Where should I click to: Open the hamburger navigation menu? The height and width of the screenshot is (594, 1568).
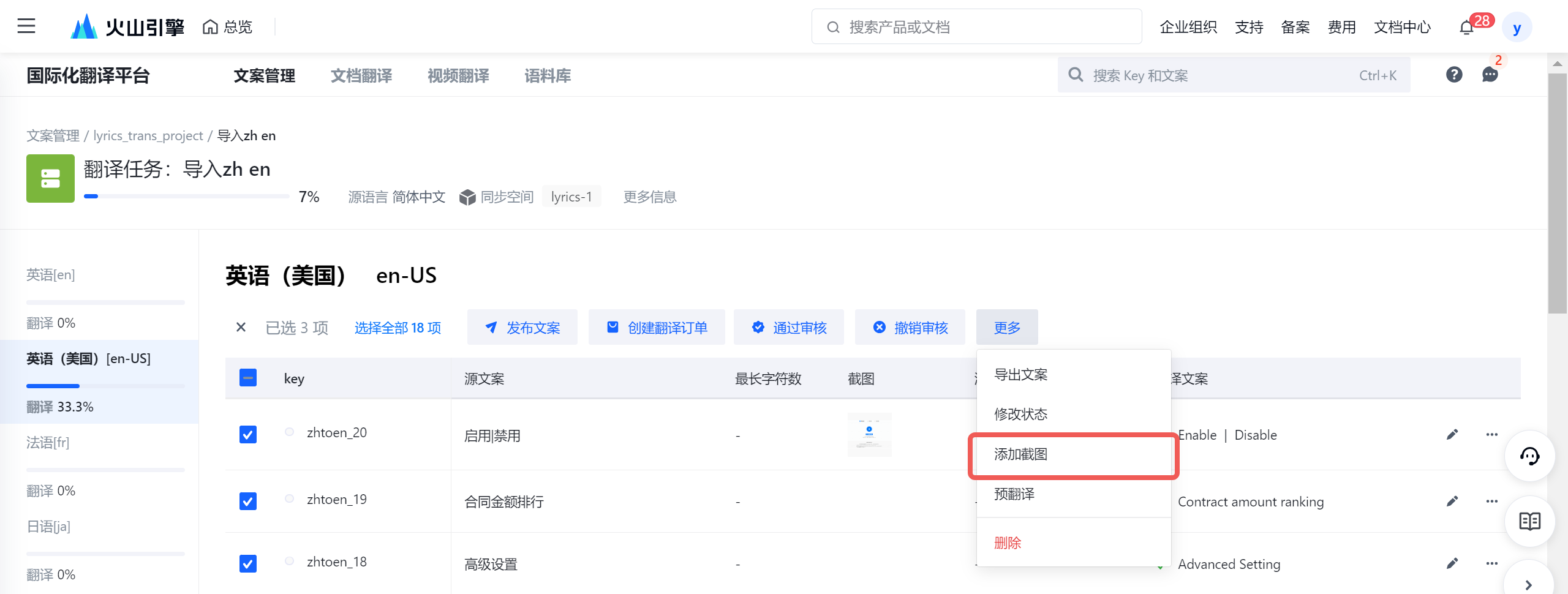pyautogui.click(x=26, y=26)
